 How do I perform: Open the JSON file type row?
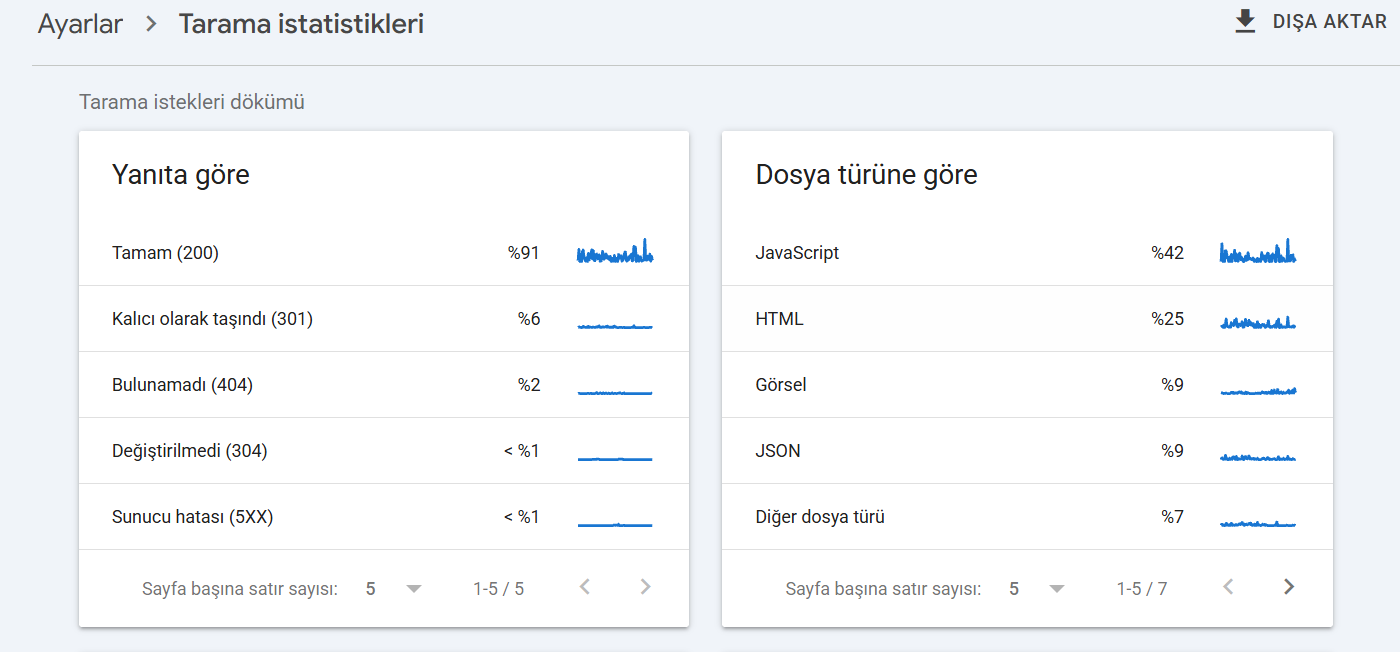coord(1027,451)
